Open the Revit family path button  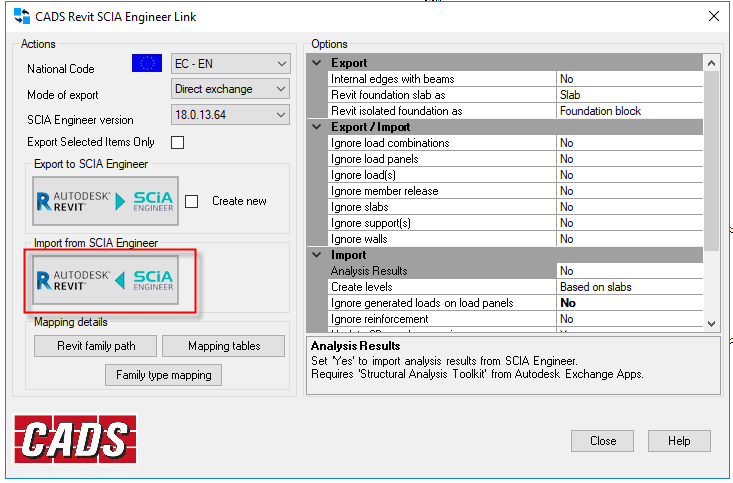tap(95, 346)
